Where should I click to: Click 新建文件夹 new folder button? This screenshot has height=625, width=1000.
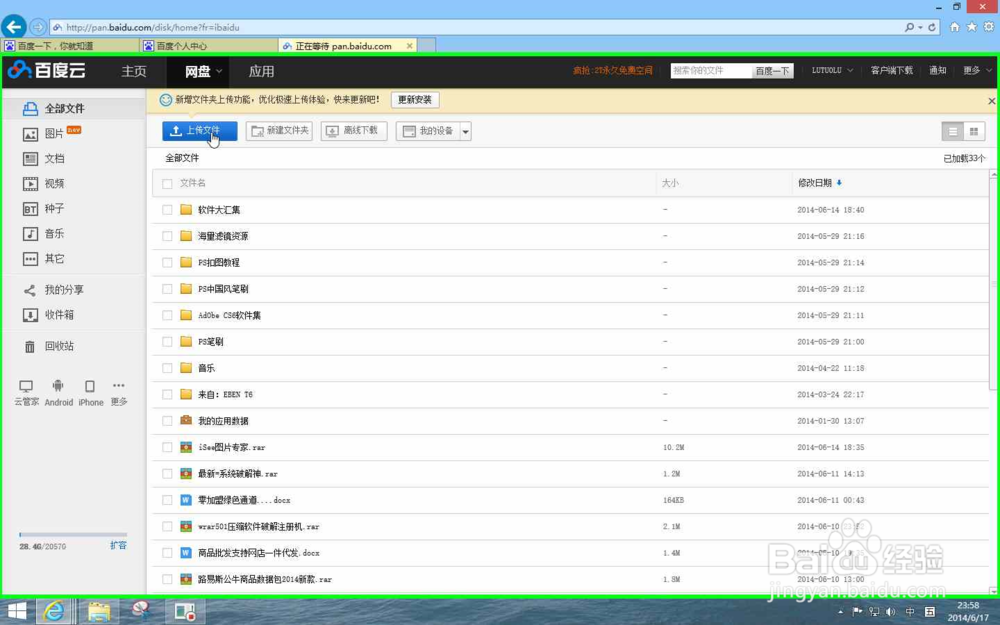tap(279, 131)
